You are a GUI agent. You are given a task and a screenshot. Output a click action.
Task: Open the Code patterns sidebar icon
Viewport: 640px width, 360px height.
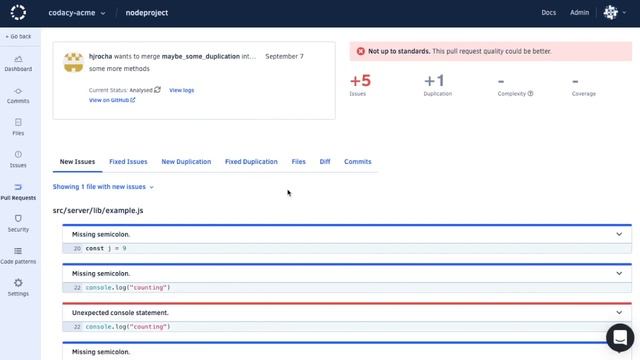18,251
